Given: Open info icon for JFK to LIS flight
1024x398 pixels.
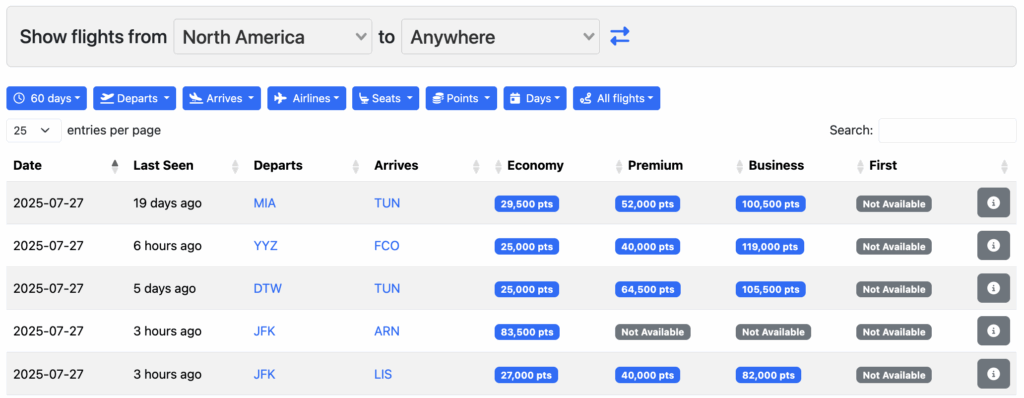Looking at the screenshot, I should pyautogui.click(x=993, y=374).
